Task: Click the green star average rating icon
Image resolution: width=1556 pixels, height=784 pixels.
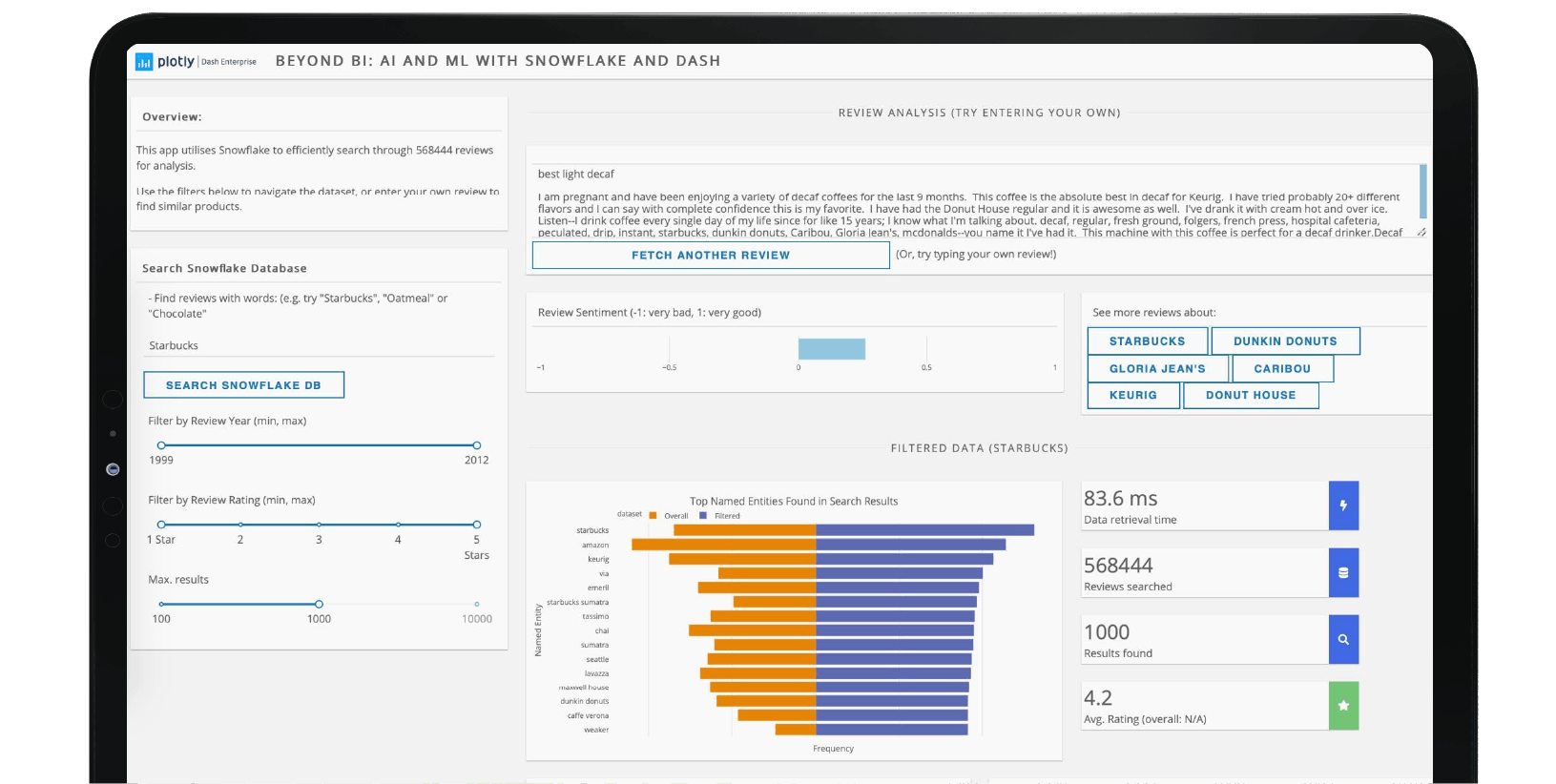Action: click(1343, 706)
